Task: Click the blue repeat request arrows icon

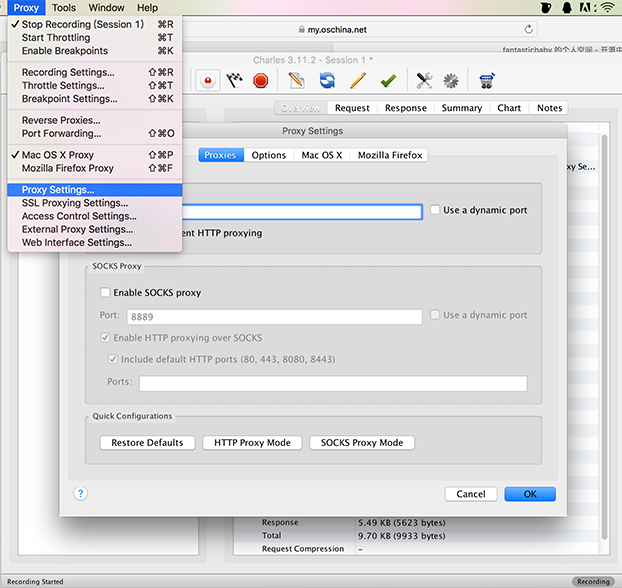Action: (x=327, y=81)
